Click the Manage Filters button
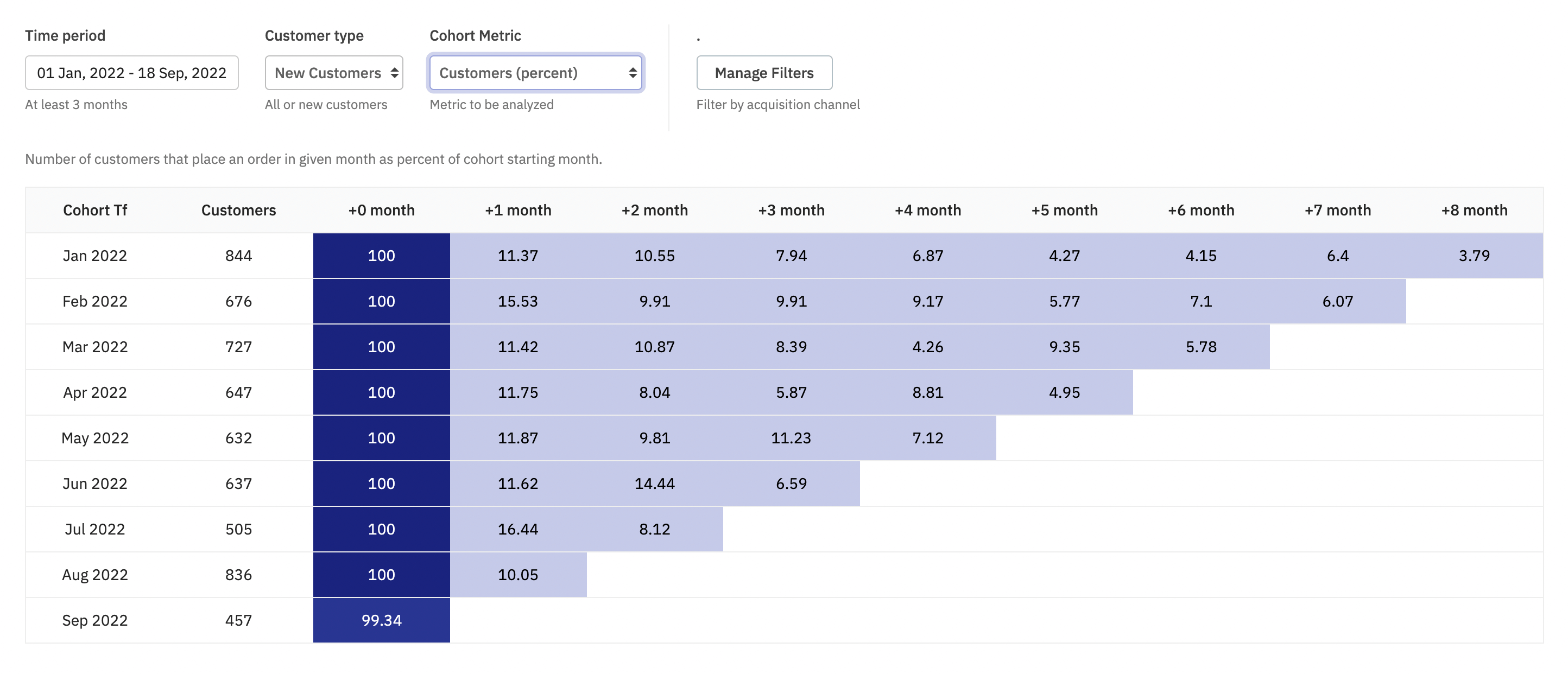The height and width of the screenshot is (674, 1568). (x=764, y=73)
